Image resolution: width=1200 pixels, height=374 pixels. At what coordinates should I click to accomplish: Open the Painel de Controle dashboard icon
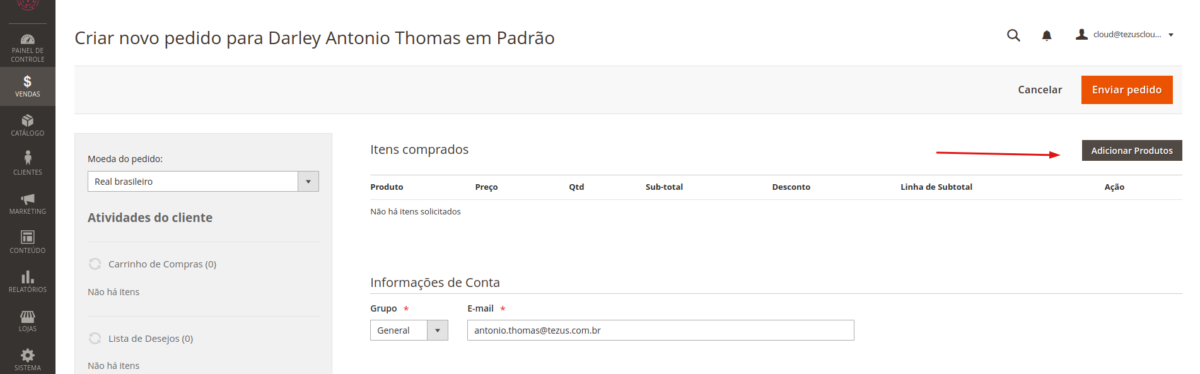click(27, 47)
